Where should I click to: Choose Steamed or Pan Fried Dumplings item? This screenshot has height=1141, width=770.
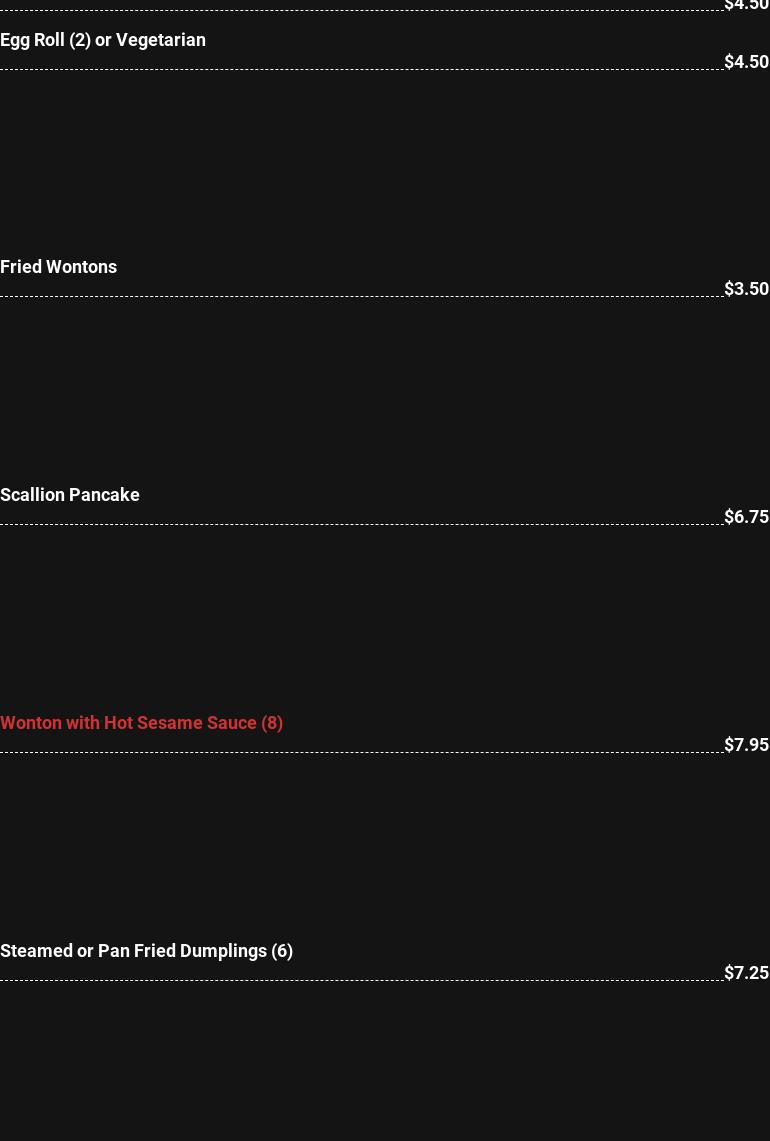pyautogui.click(x=146, y=951)
